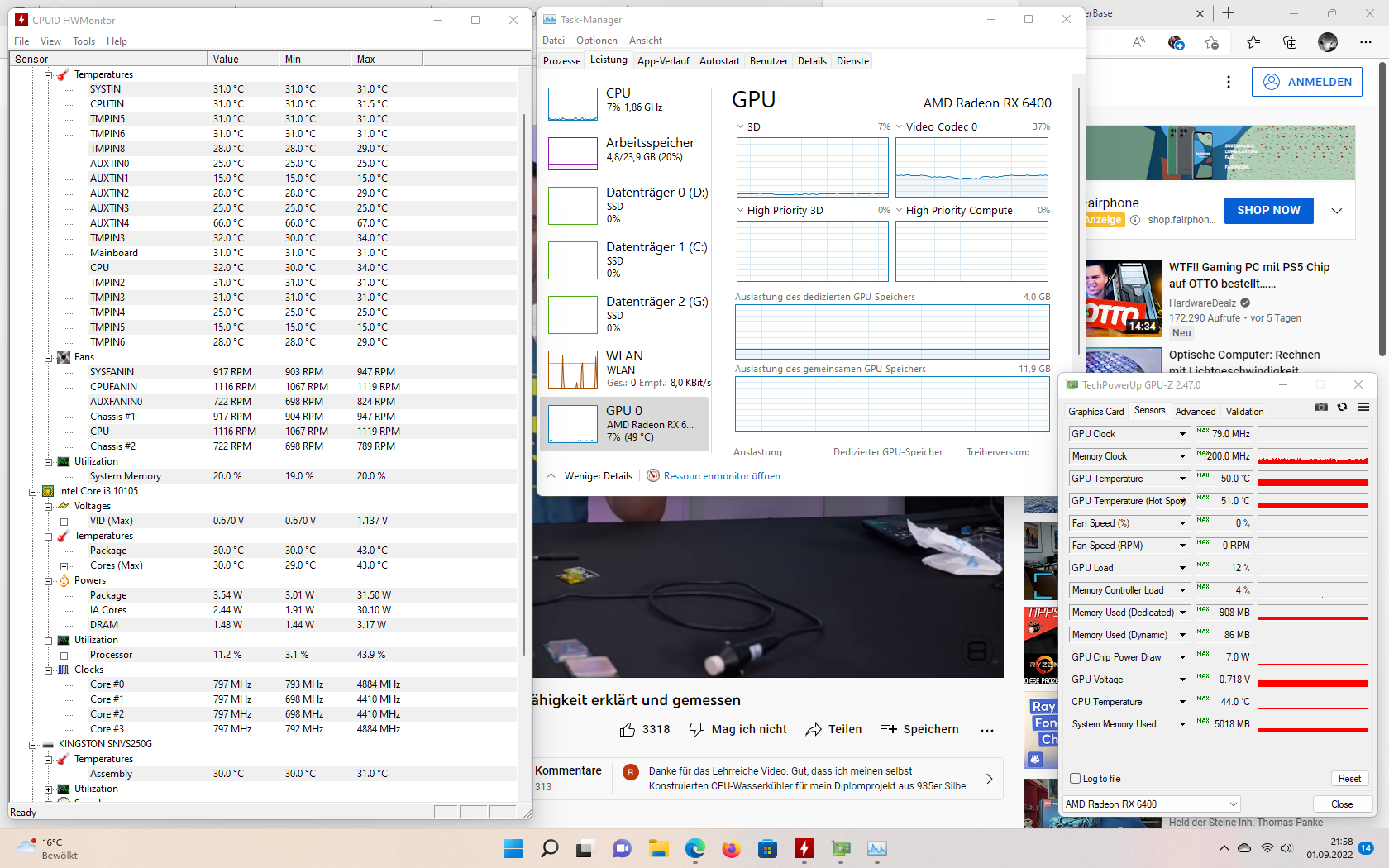Viewport: 1389px width, 868px height.
Task: Open Microsoft Edge from taskbar
Action: (694, 848)
